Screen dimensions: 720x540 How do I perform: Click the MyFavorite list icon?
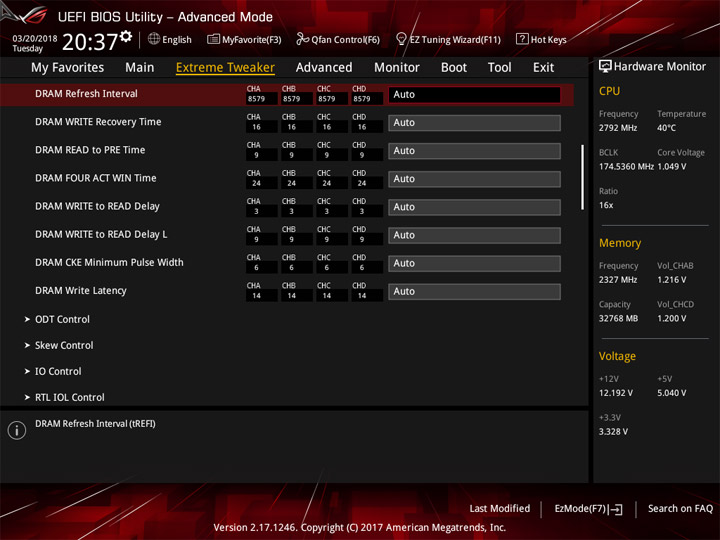coord(213,39)
